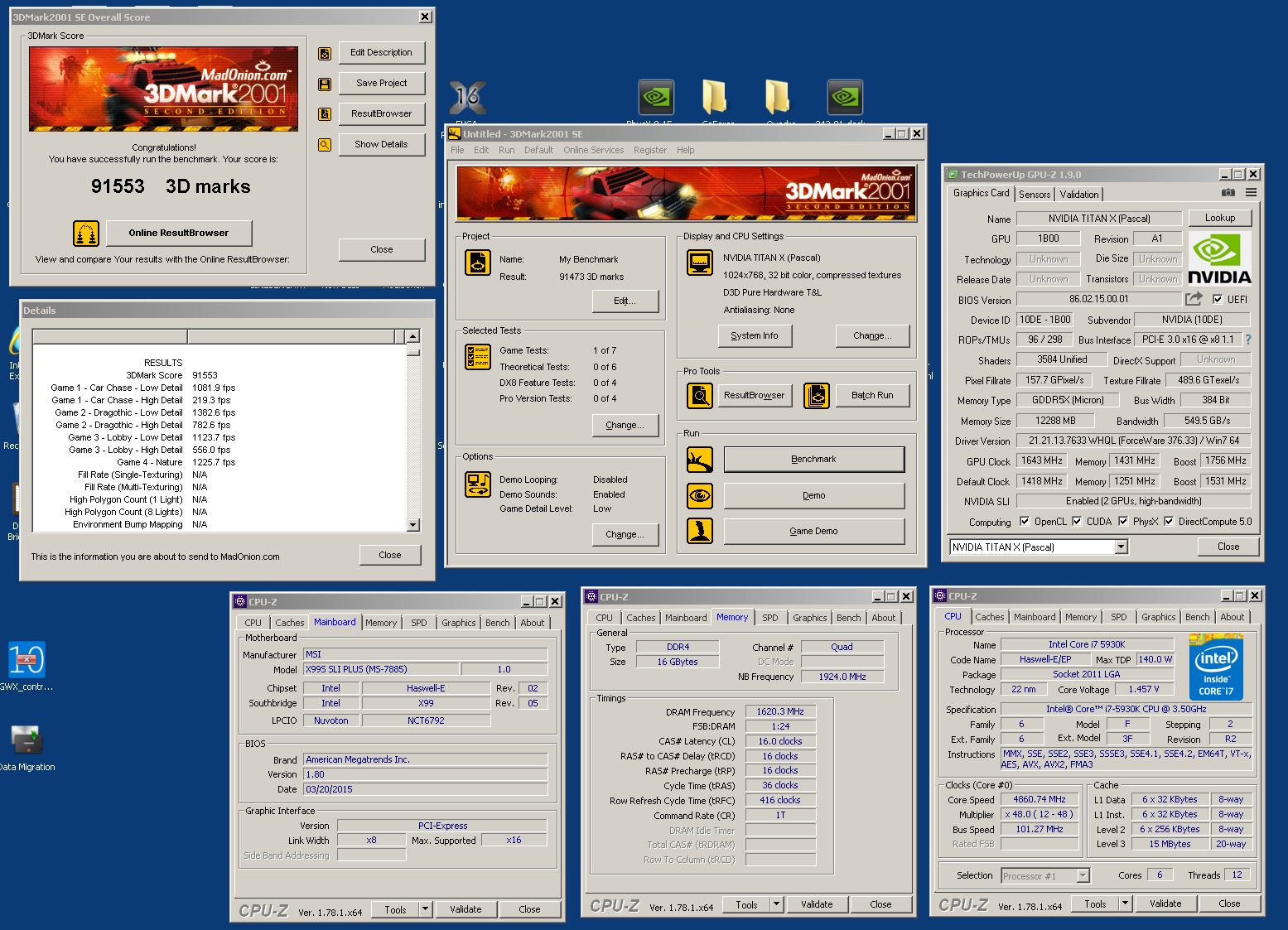1288x930 pixels.
Task: Click the Game Demo button
Action: 813,531
